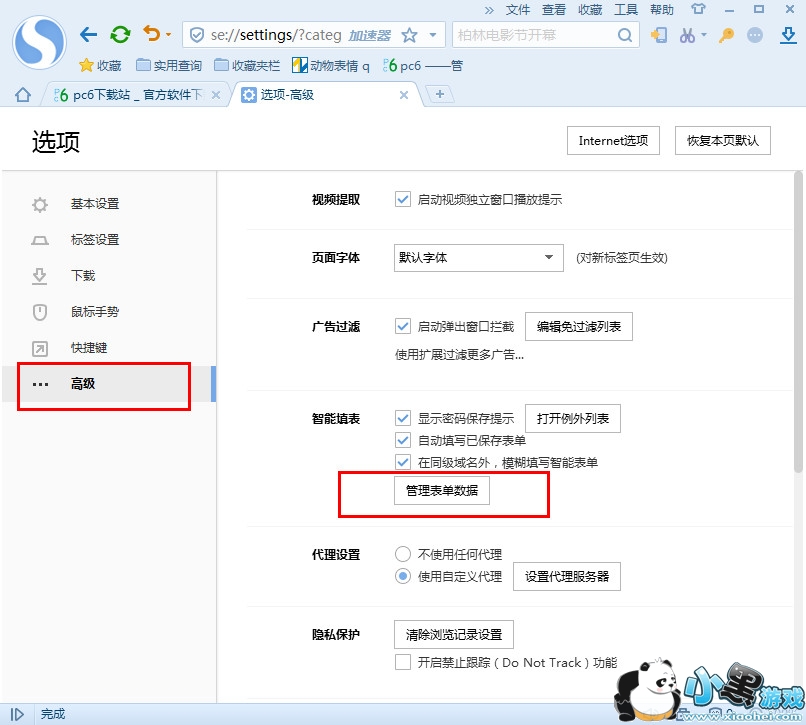806x725 pixels.
Task: Select the 不使用任何代理 radio button
Action: [x=402, y=554]
